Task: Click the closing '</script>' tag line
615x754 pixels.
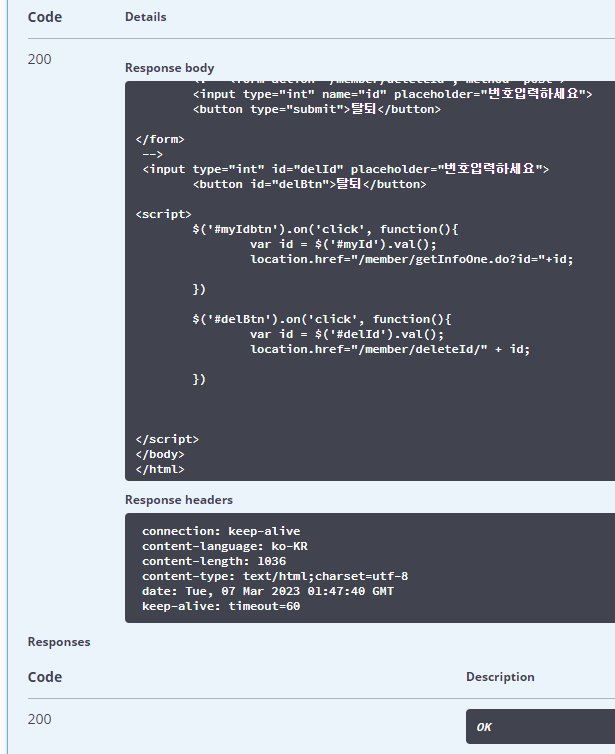Action: pos(167,440)
